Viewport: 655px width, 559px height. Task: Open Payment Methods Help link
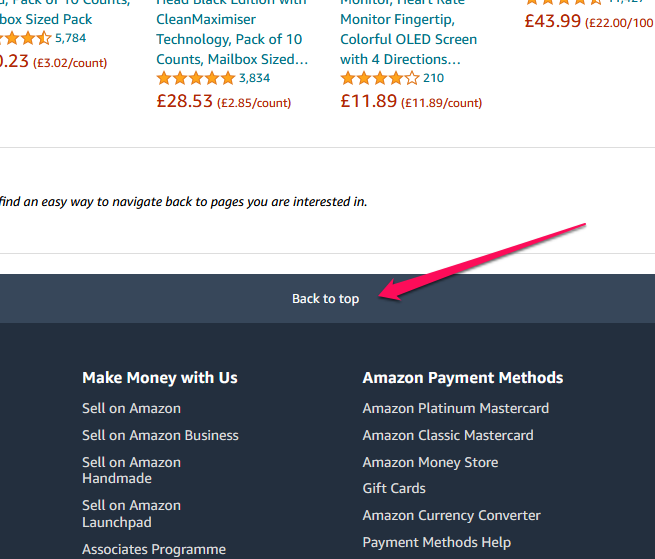click(x=436, y=542)
